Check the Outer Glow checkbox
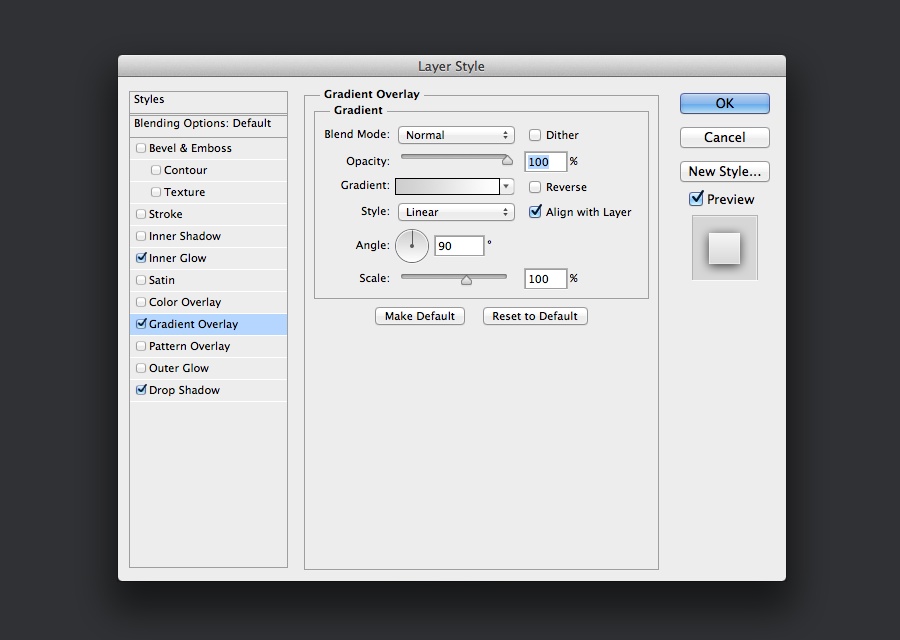Viewport: 900px width, 640px height. coord(141,368)
